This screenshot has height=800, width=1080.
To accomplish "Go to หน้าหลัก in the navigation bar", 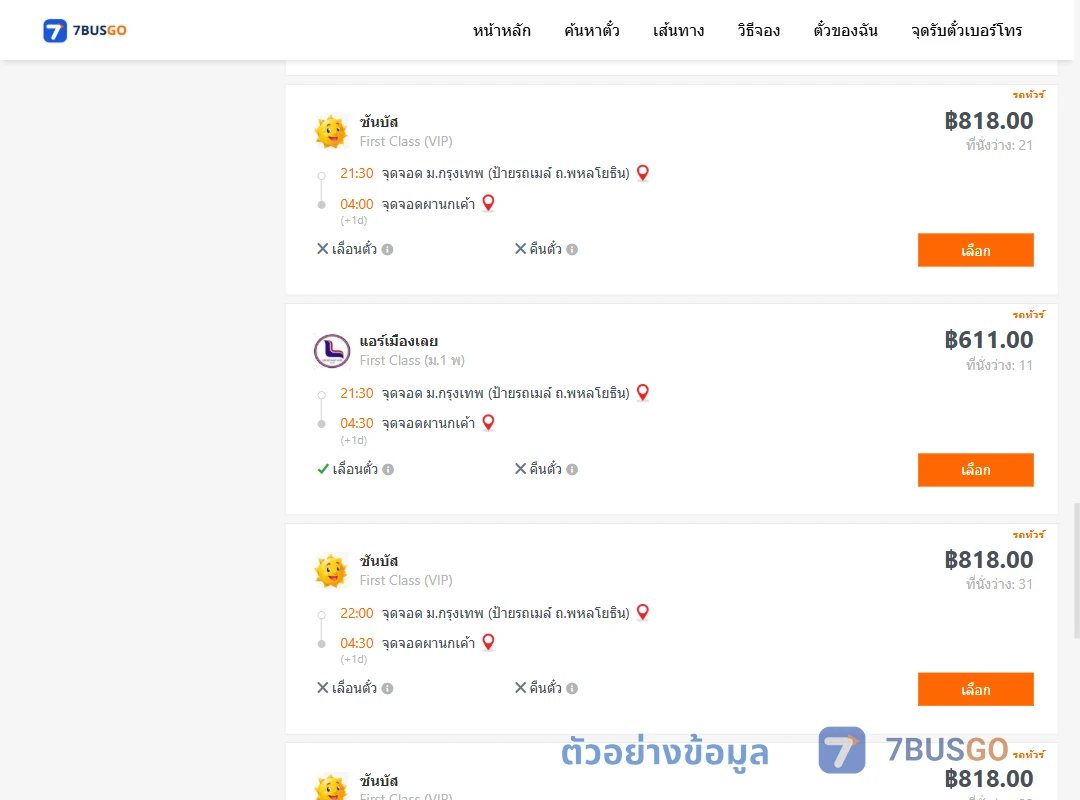I will 501,30.
